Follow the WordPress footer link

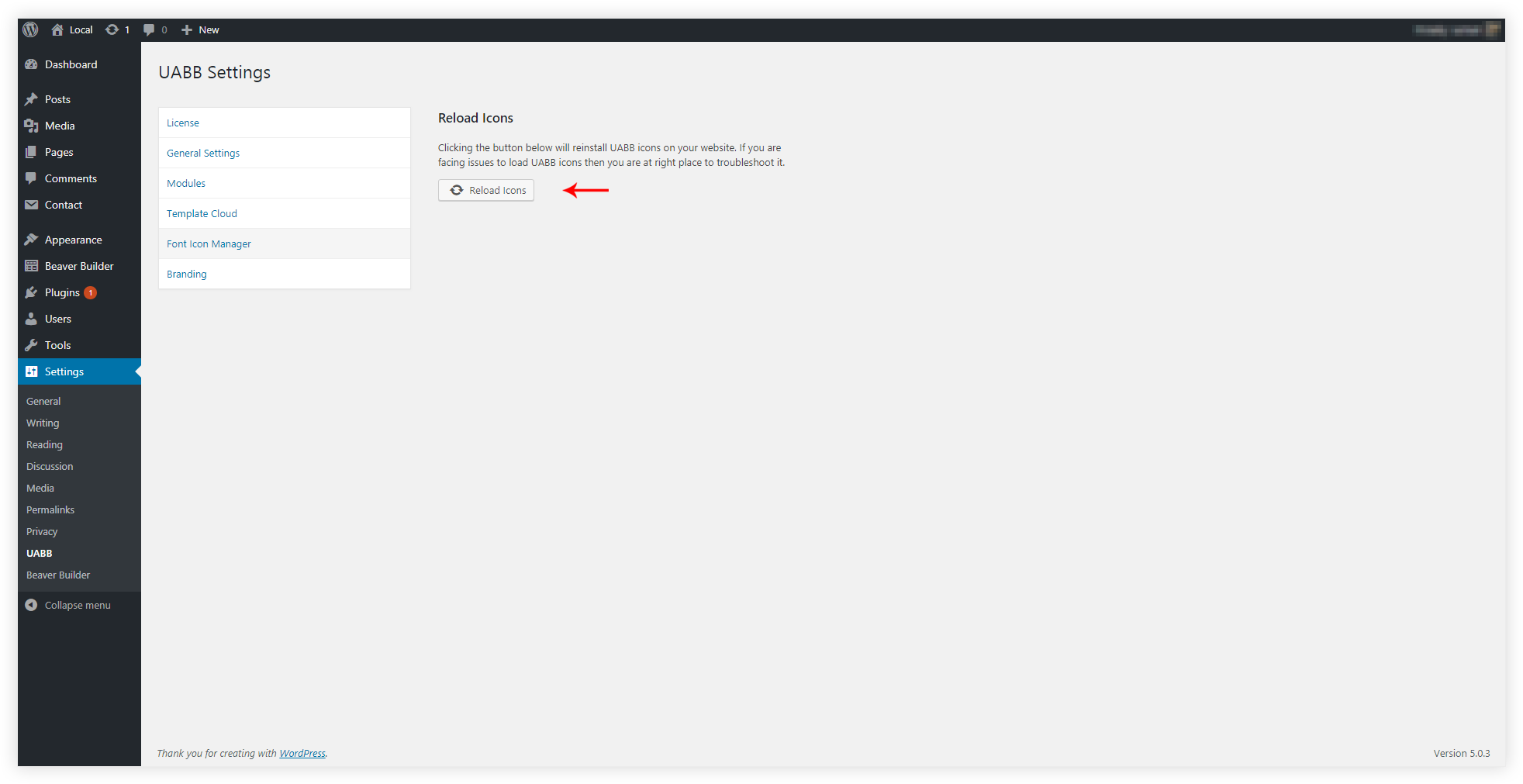[302, 753]
